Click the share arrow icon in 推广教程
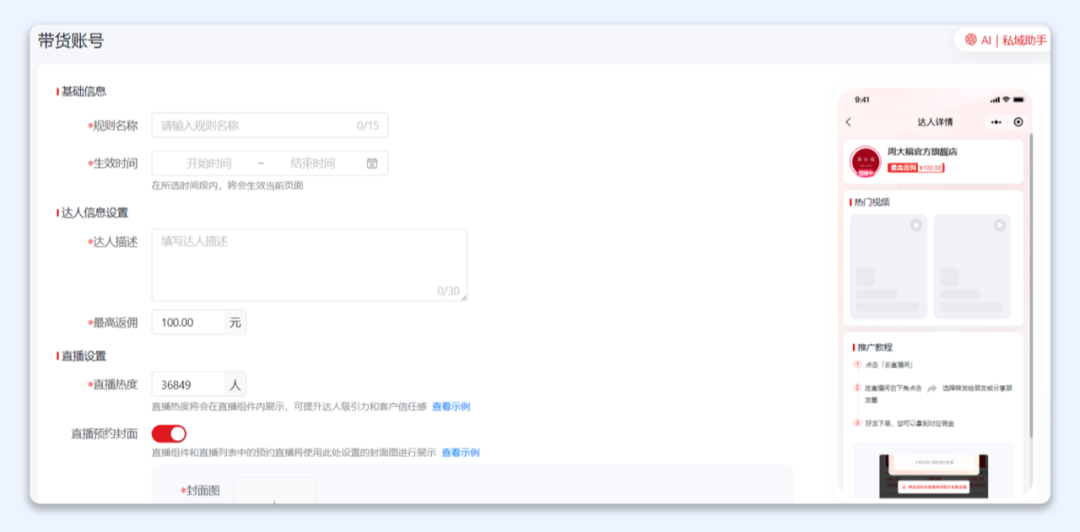 (x=931, y=388)
